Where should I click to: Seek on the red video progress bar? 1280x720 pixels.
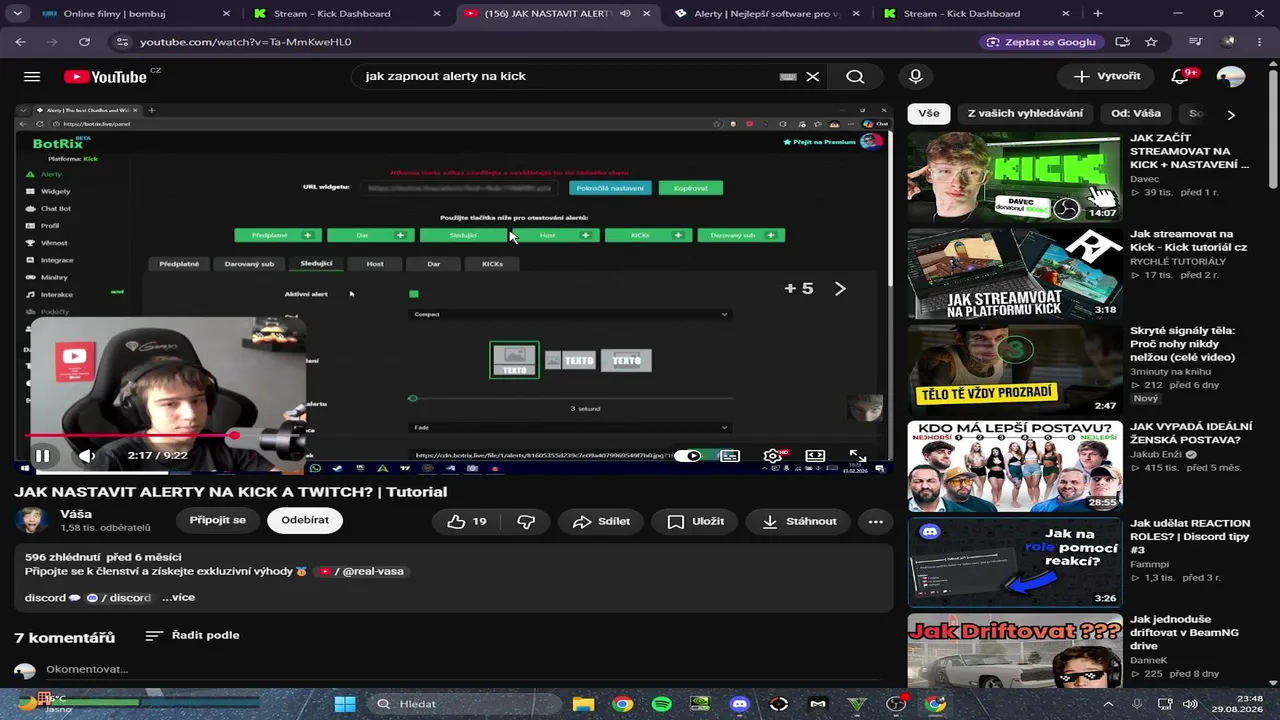pos(455,435)
